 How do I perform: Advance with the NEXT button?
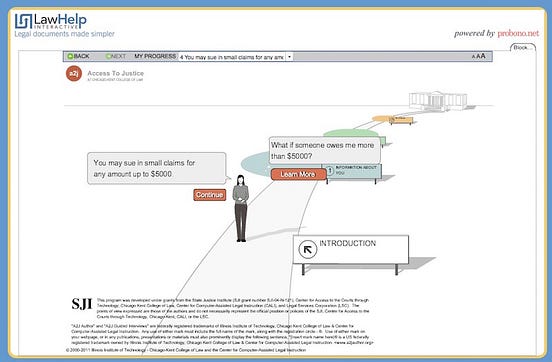[116, 56]
